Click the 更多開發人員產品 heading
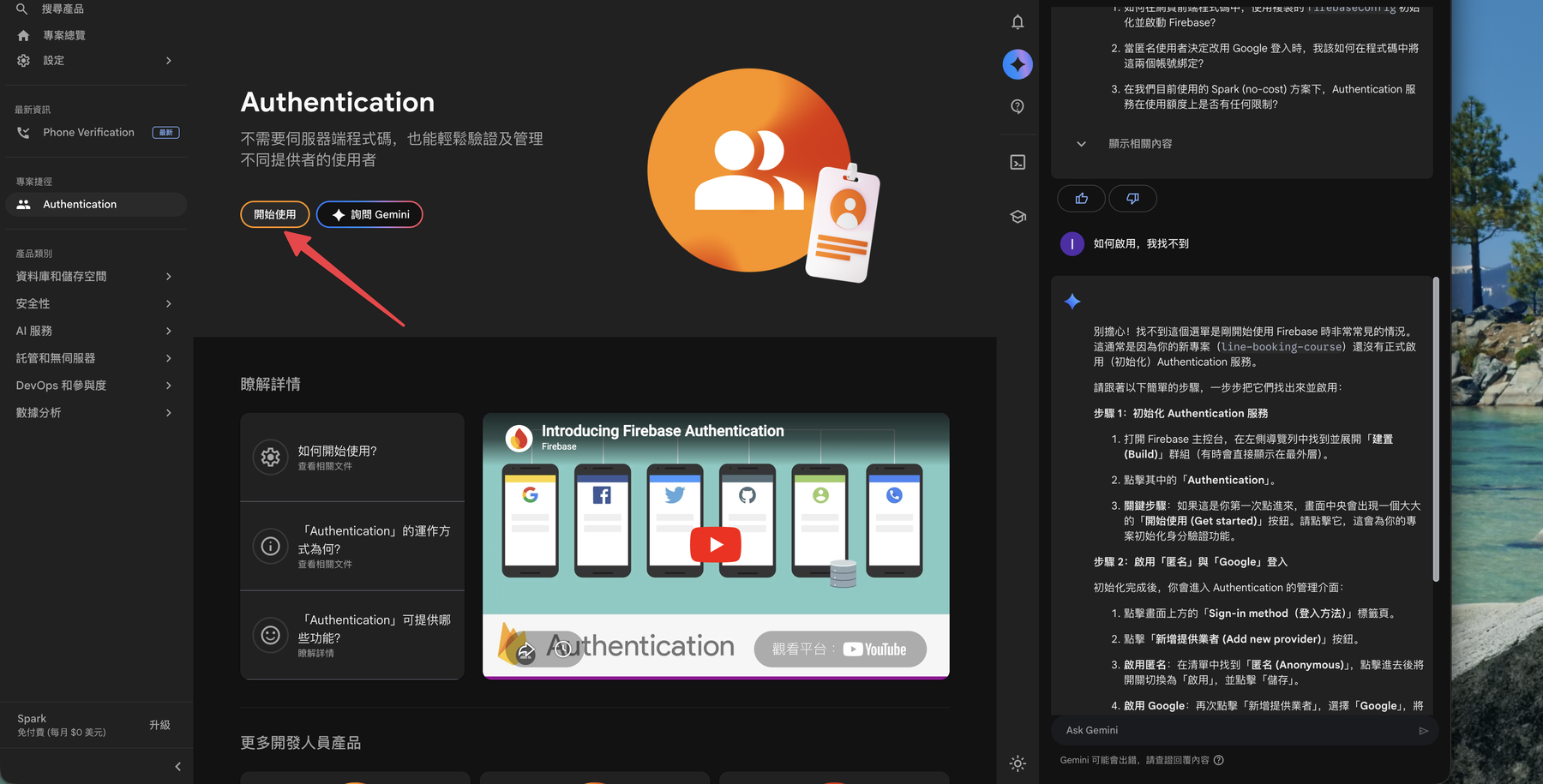The width and height of the screenshot is (1543, 784). tap(301, 743)
